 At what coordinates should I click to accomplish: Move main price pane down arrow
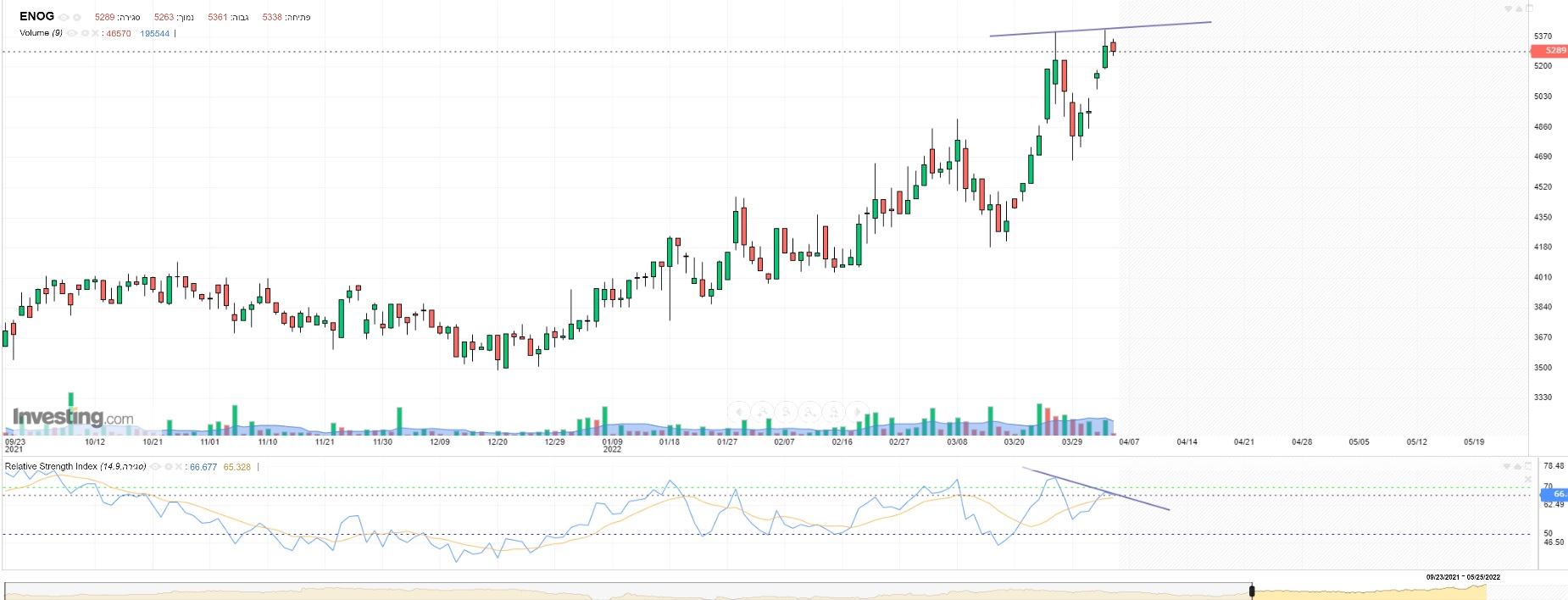click(x=1508, y=8)
